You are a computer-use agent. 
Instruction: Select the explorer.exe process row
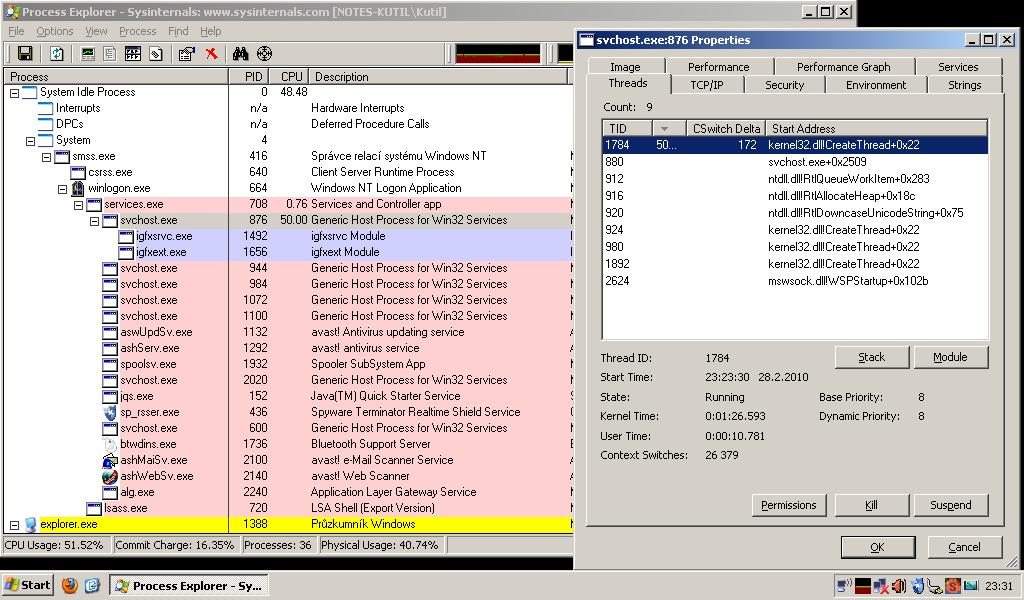(288, 524)
